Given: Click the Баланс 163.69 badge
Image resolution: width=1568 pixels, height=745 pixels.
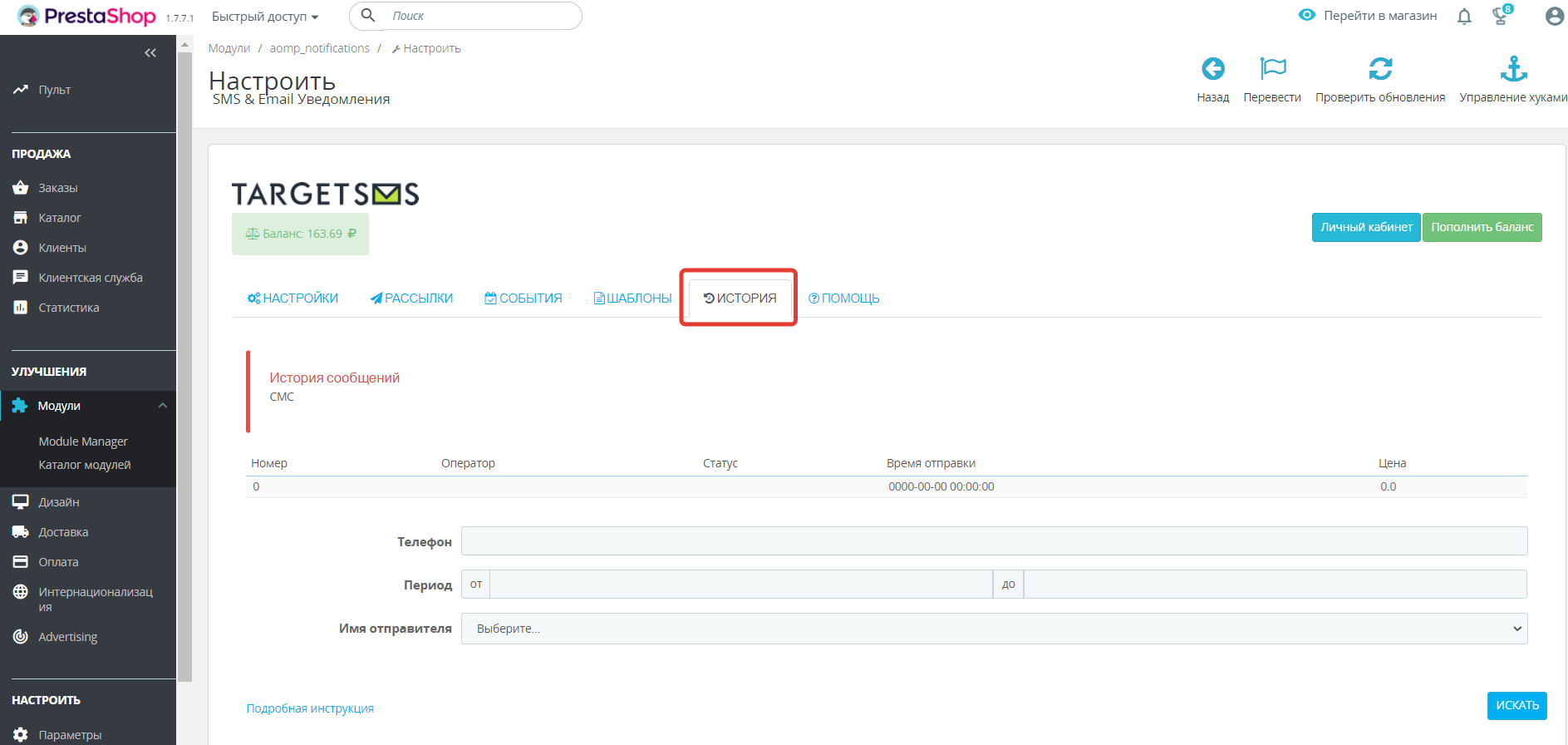Looking at the screenshot, I should coord(300,234).
